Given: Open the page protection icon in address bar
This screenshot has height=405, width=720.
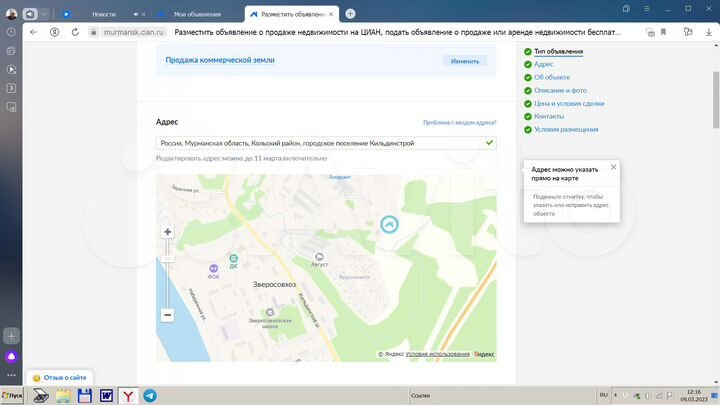Looking at the screenshot, I should pyautogui.click(x=650, y=32).
